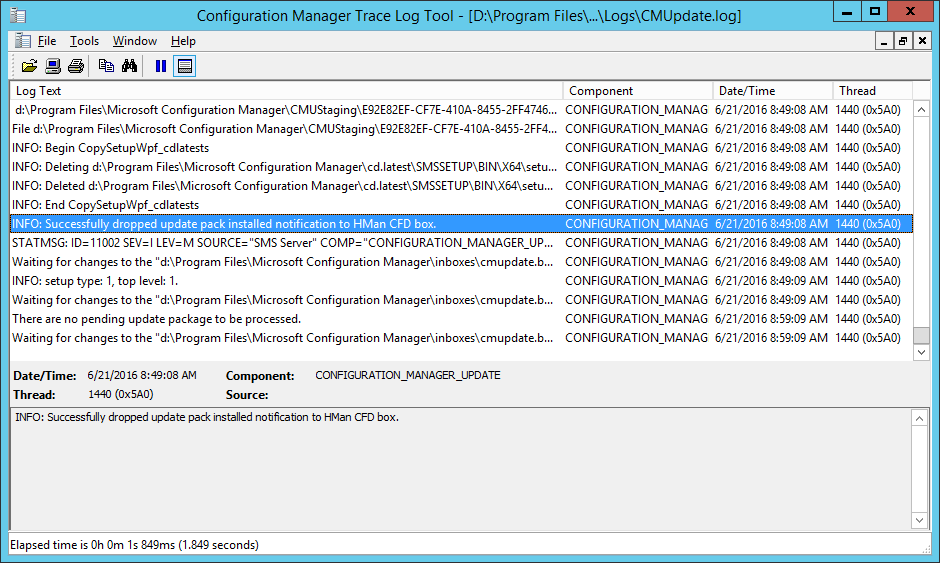
Task: Restore the inner CMUpdate.log document window
Action: point(903,41)
